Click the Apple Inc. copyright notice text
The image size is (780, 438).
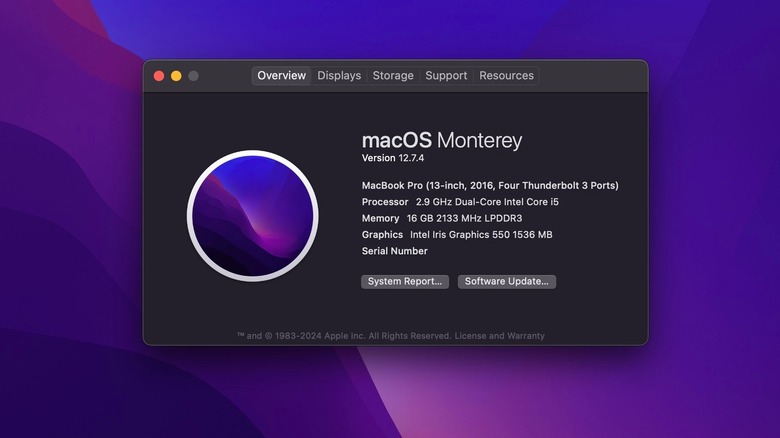click(x=344, y=336)
